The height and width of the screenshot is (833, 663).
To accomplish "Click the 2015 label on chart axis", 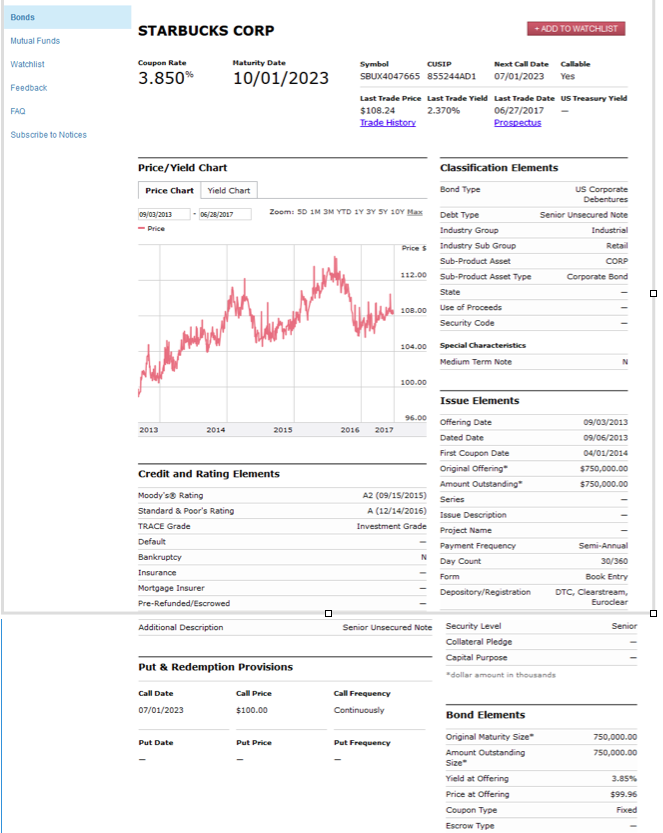I will click(x=283, y=430).
